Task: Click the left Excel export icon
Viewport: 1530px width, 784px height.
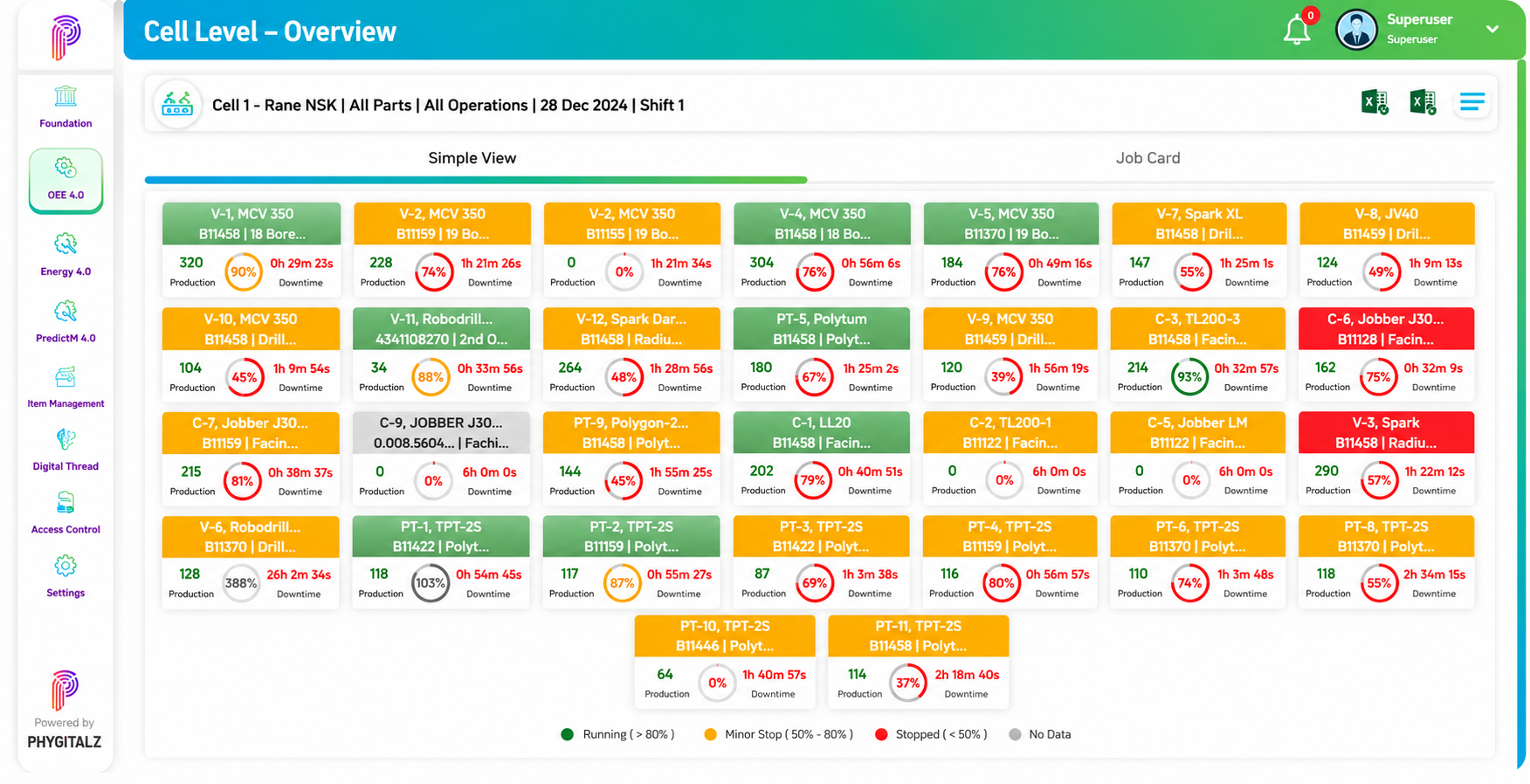Action: pyautogui.click(x=1375, y=102)
